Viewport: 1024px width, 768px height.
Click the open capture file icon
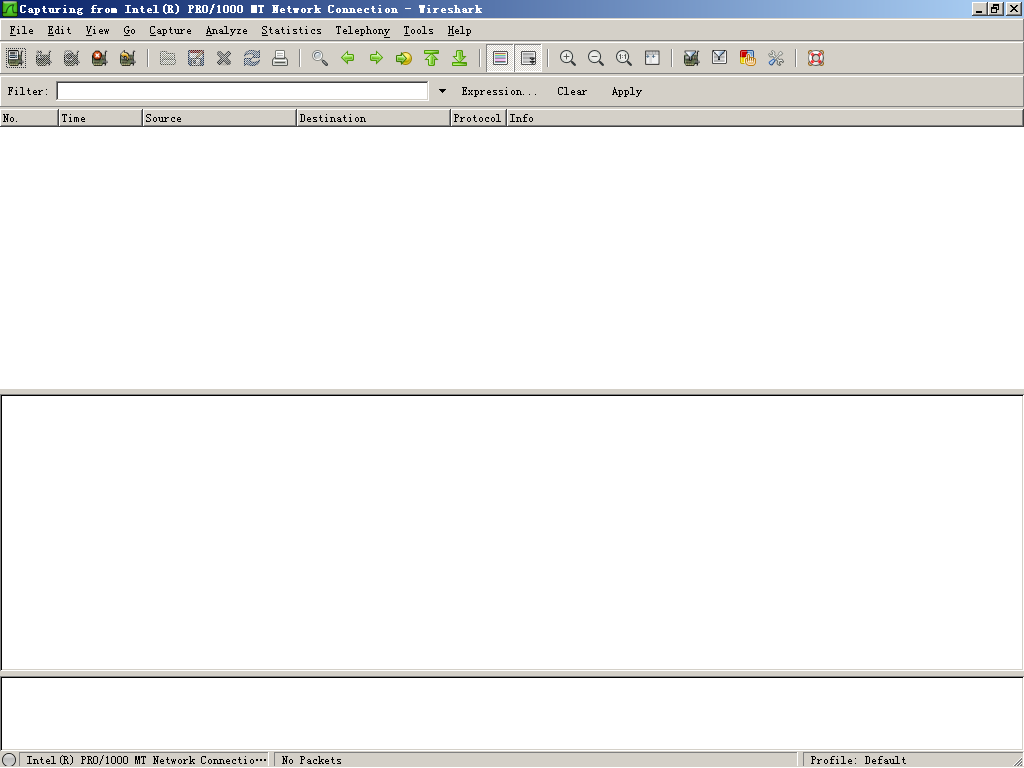click(168, 58)
